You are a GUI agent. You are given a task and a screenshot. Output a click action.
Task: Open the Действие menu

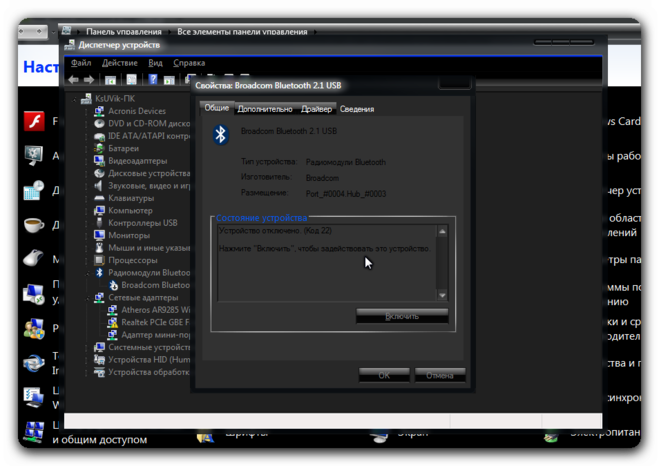(120, 63)
